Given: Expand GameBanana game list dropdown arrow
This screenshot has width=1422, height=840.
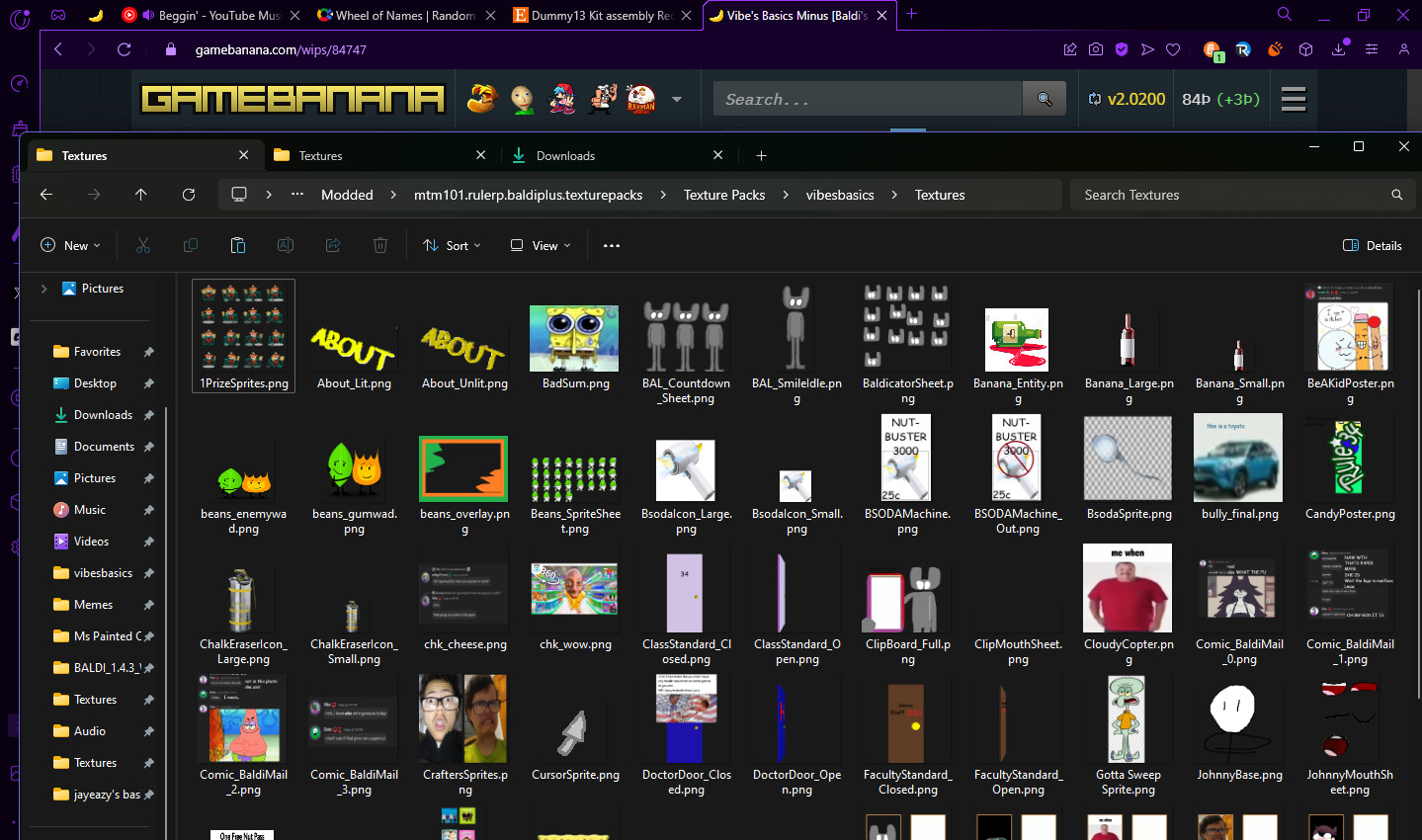Looking at the screenshot, I should click(677, 99).
